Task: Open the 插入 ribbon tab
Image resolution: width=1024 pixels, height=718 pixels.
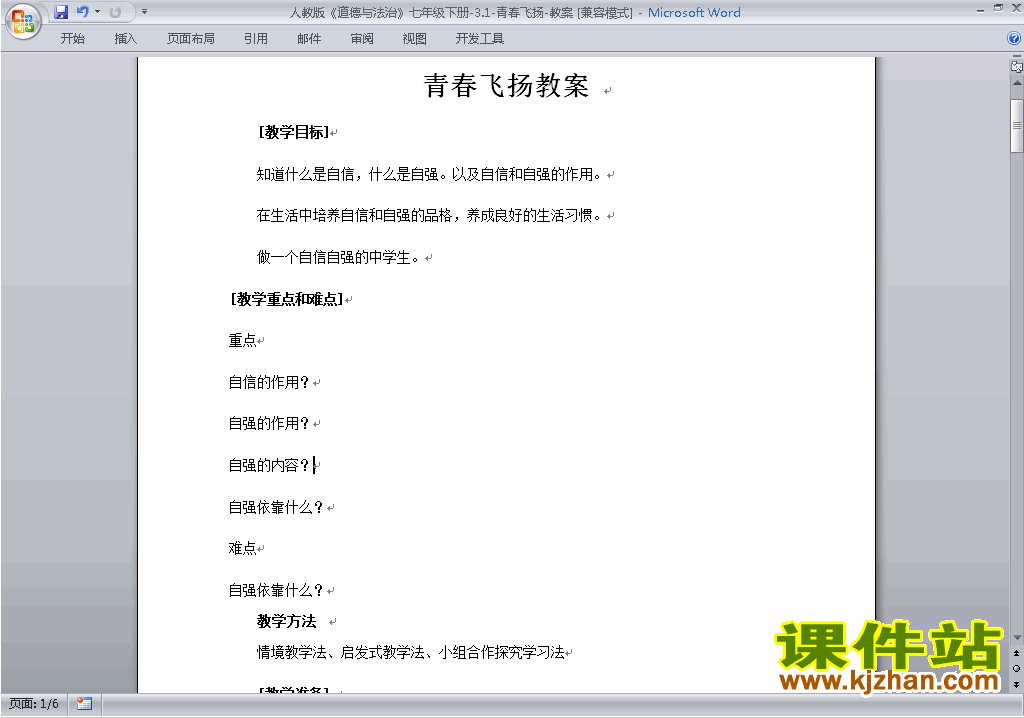Action: [125, 39]
